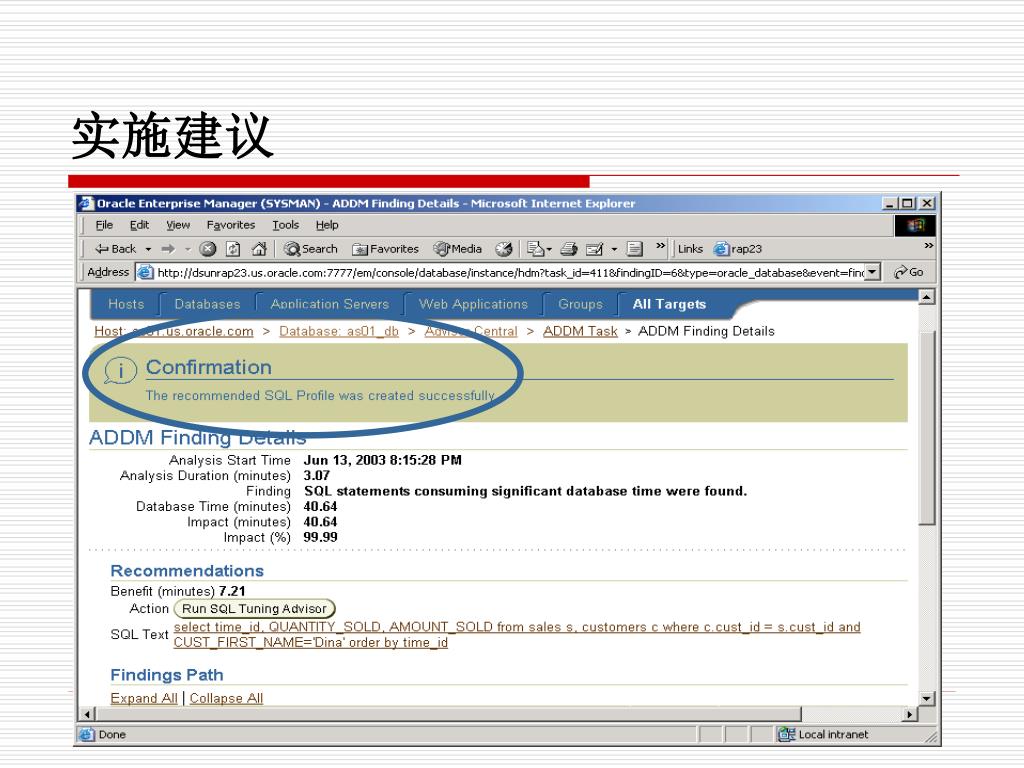The image size is (1024, 768).
Task: Click the Mail toolbar icon
Action: point(536,249)
